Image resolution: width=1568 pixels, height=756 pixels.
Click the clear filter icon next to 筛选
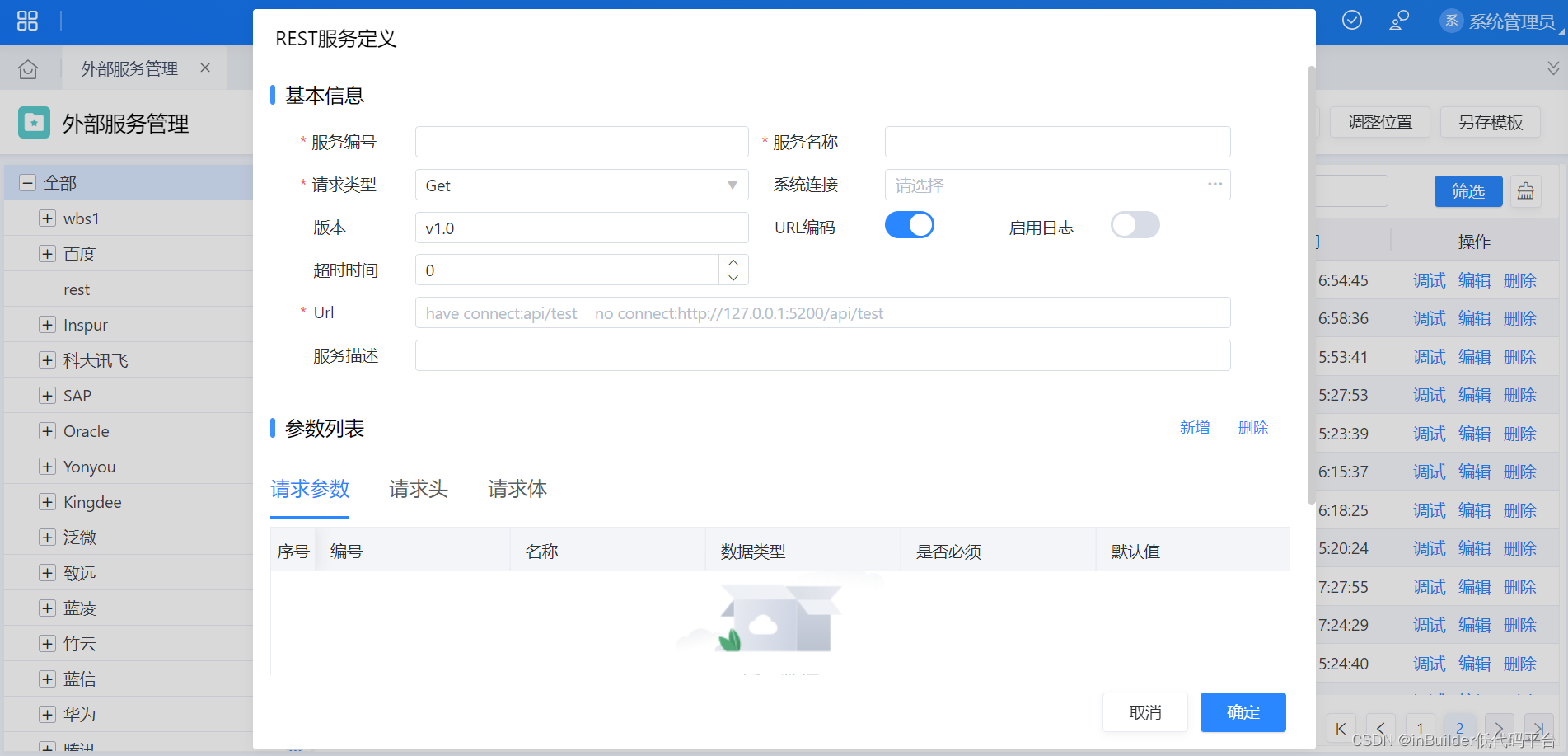click(x=1526, y=191)
